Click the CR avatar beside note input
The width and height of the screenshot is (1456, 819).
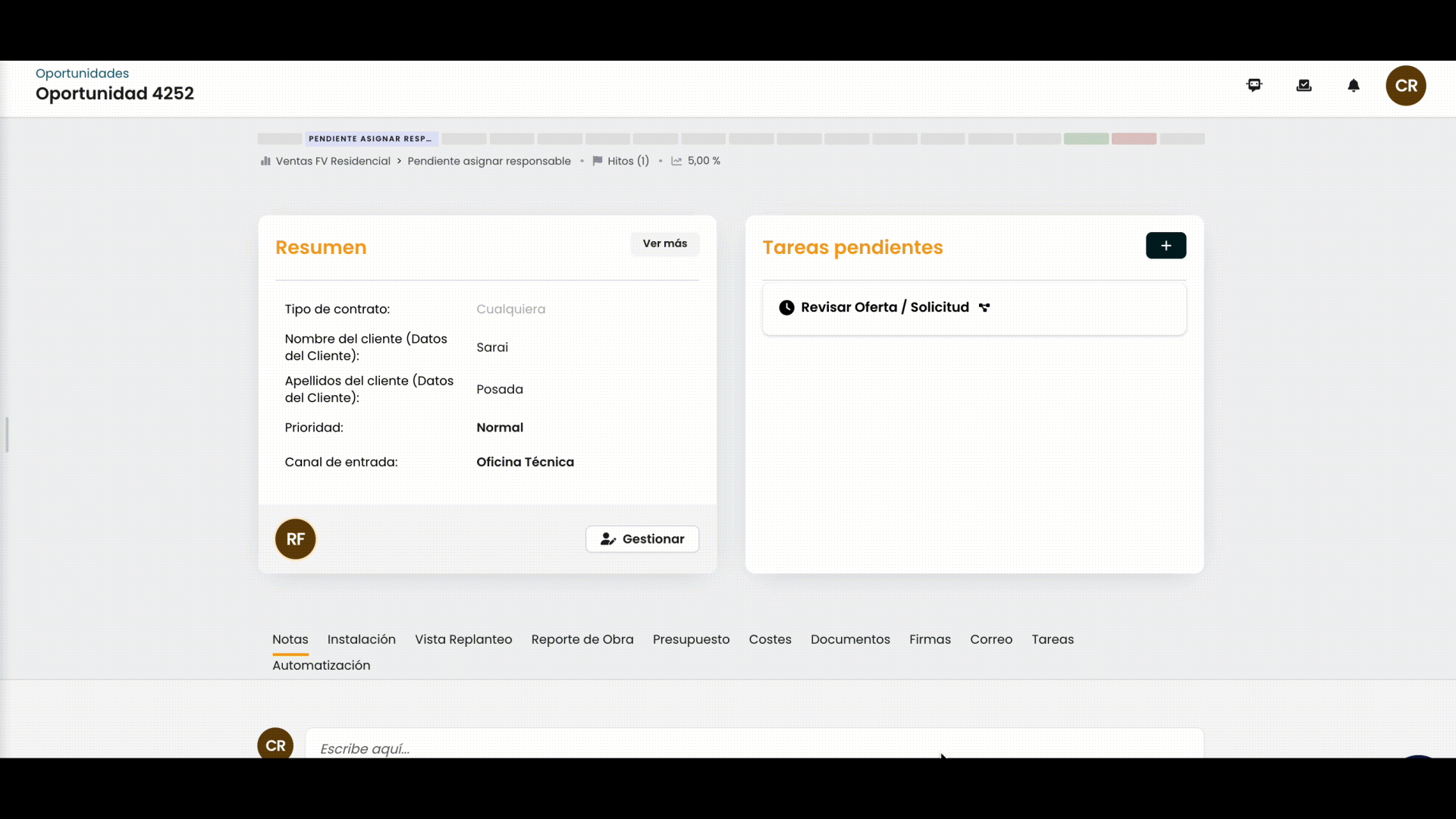coord(275,744)
